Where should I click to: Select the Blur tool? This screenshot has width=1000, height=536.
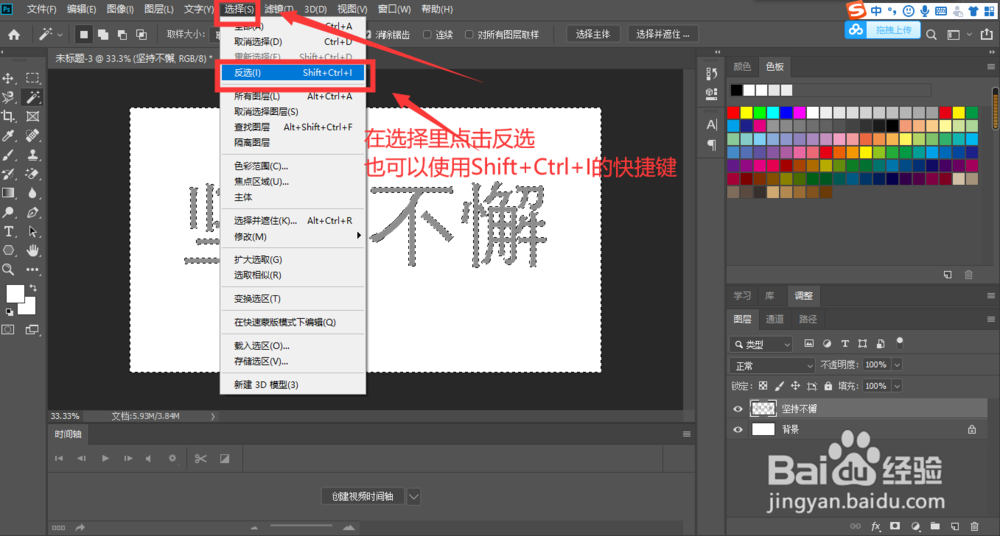[33, 193]
